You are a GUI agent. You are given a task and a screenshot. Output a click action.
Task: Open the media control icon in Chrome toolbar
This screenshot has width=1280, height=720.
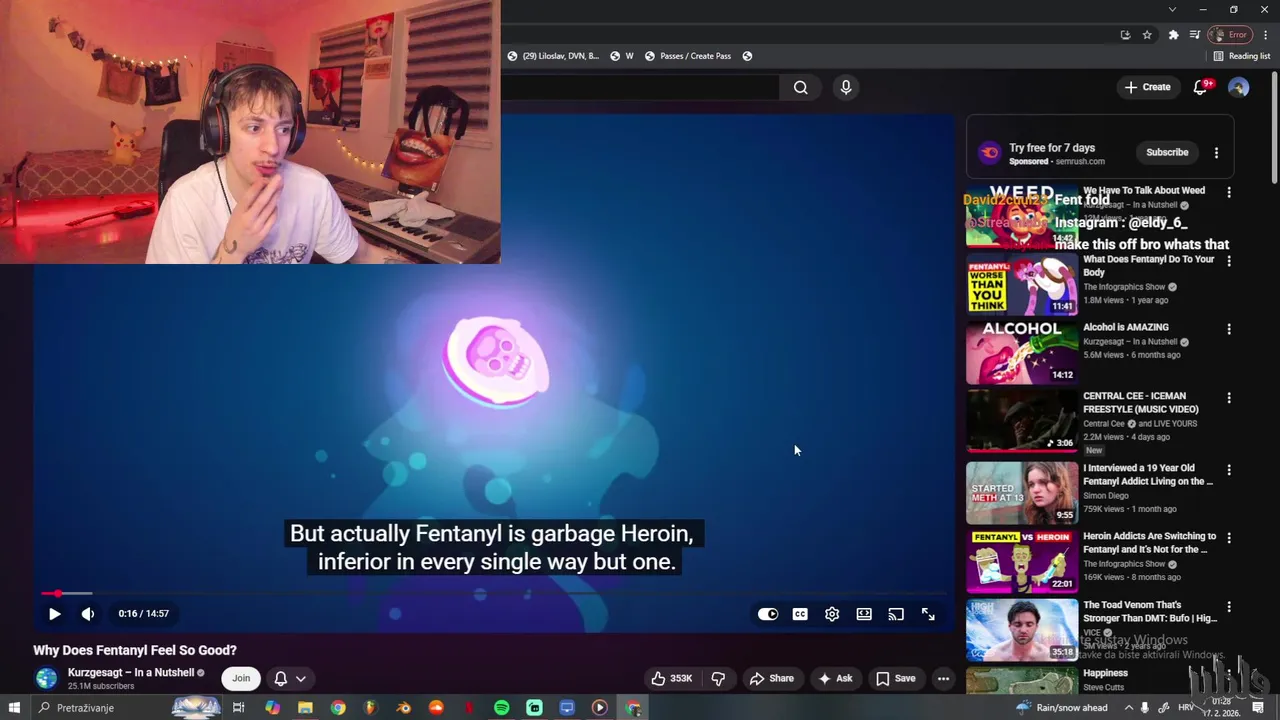tap(1195, 35)
